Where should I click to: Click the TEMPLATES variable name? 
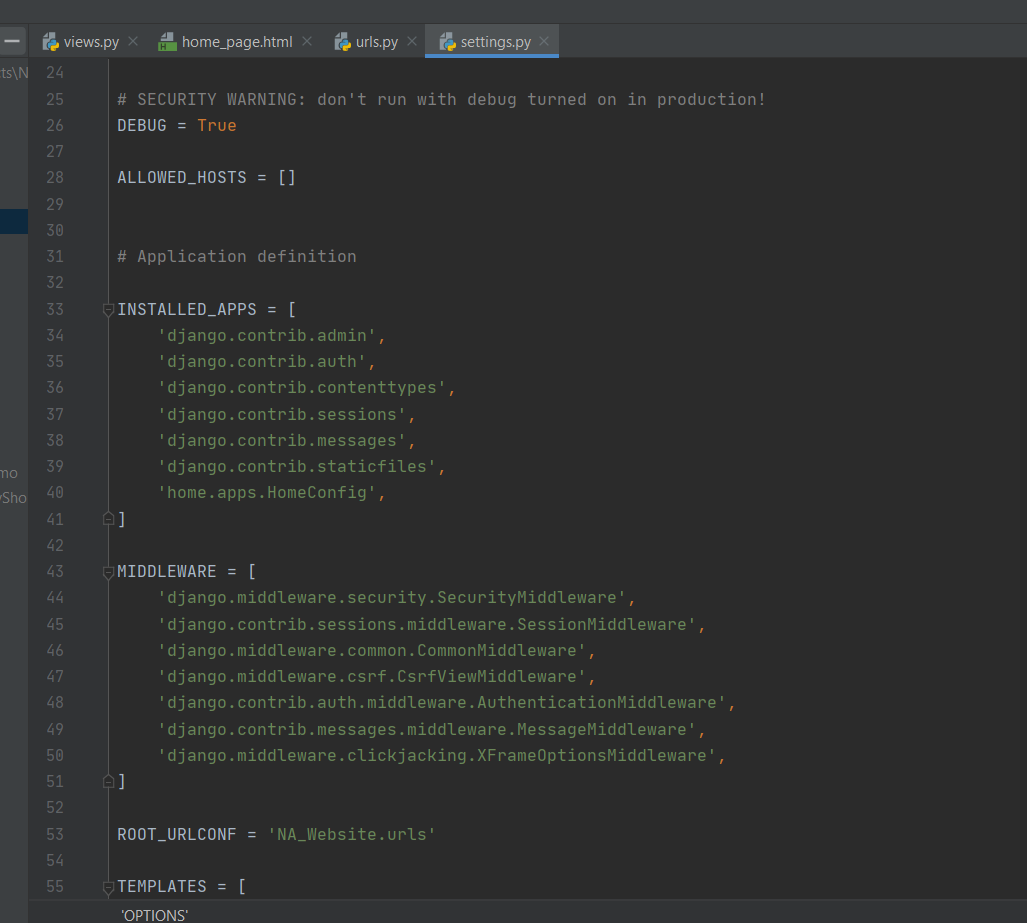(162, 886)
